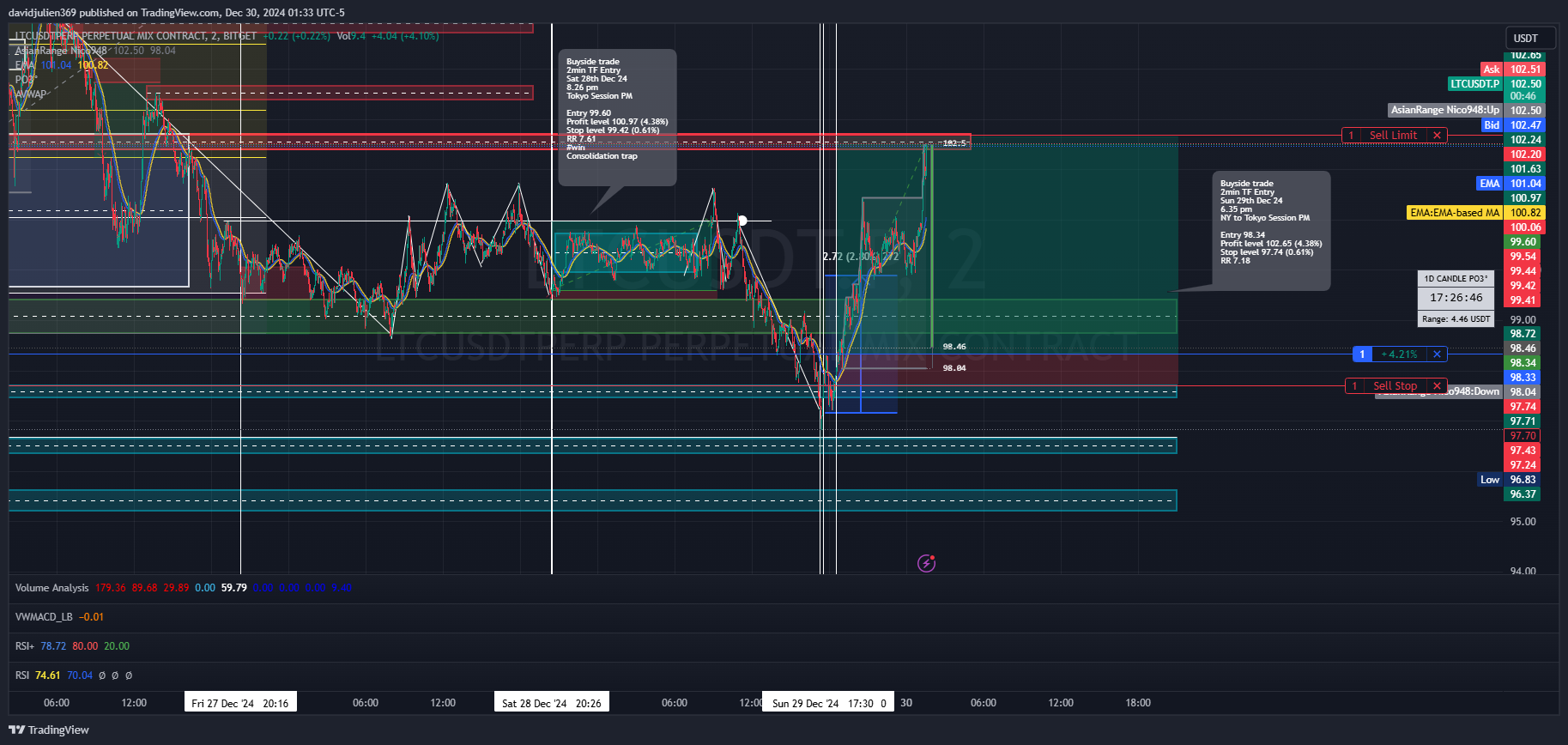Viewport: 1568px width, 745px height.
Task: Click the Sat 28 Dec '24 20:26 time marker
Action: coord(552,703)
